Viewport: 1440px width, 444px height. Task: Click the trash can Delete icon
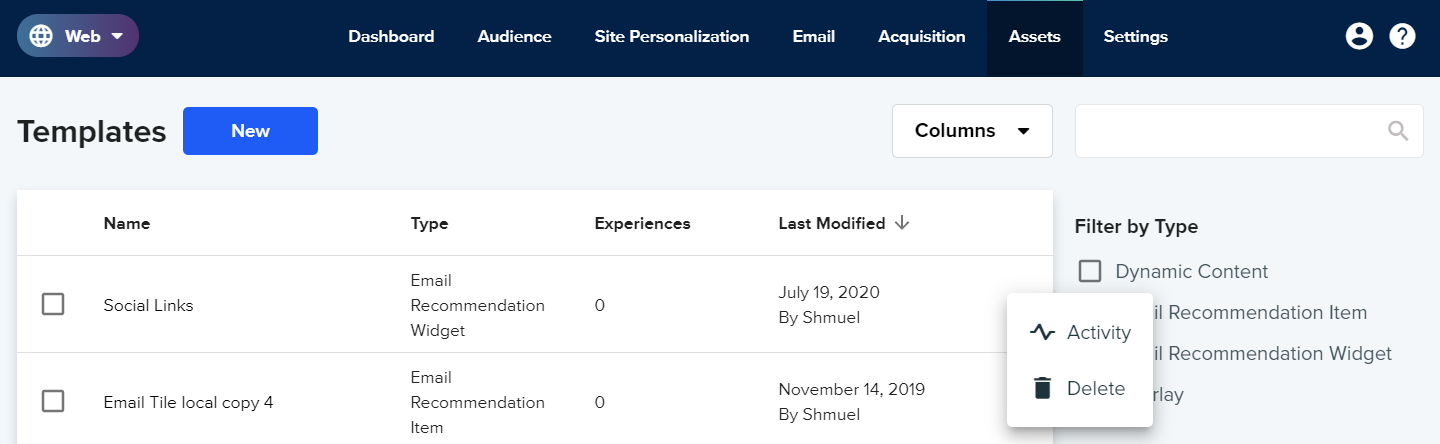point(1042,388)
